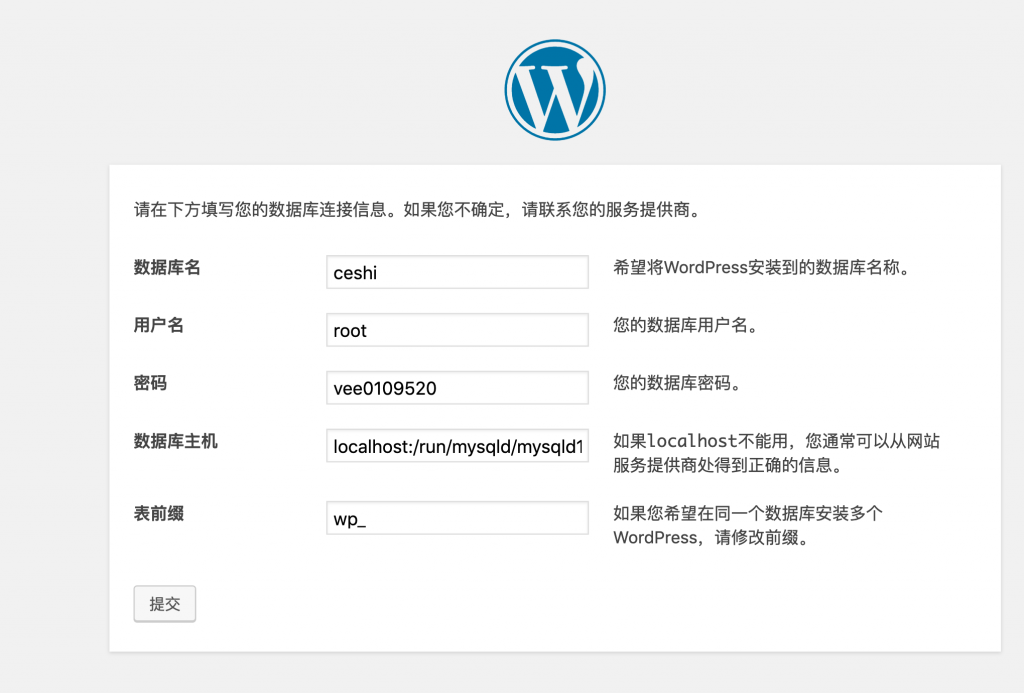Click the hint 您的数据库用户名
The image size is (1024, 693).
[x=685, y=325]
